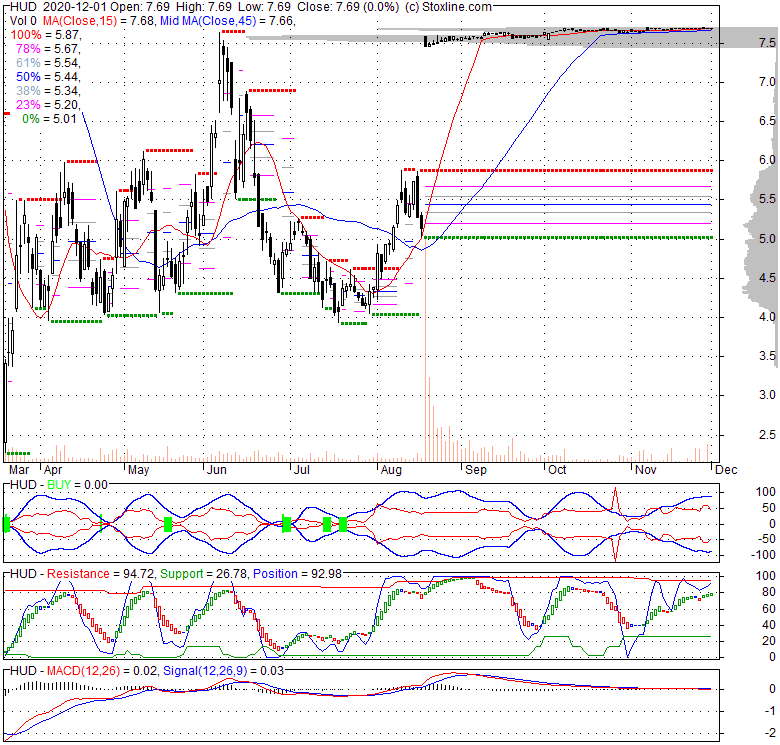Click the Mar label on time axis
Screen dimensions: 780x745
click(x=19, y=470)
